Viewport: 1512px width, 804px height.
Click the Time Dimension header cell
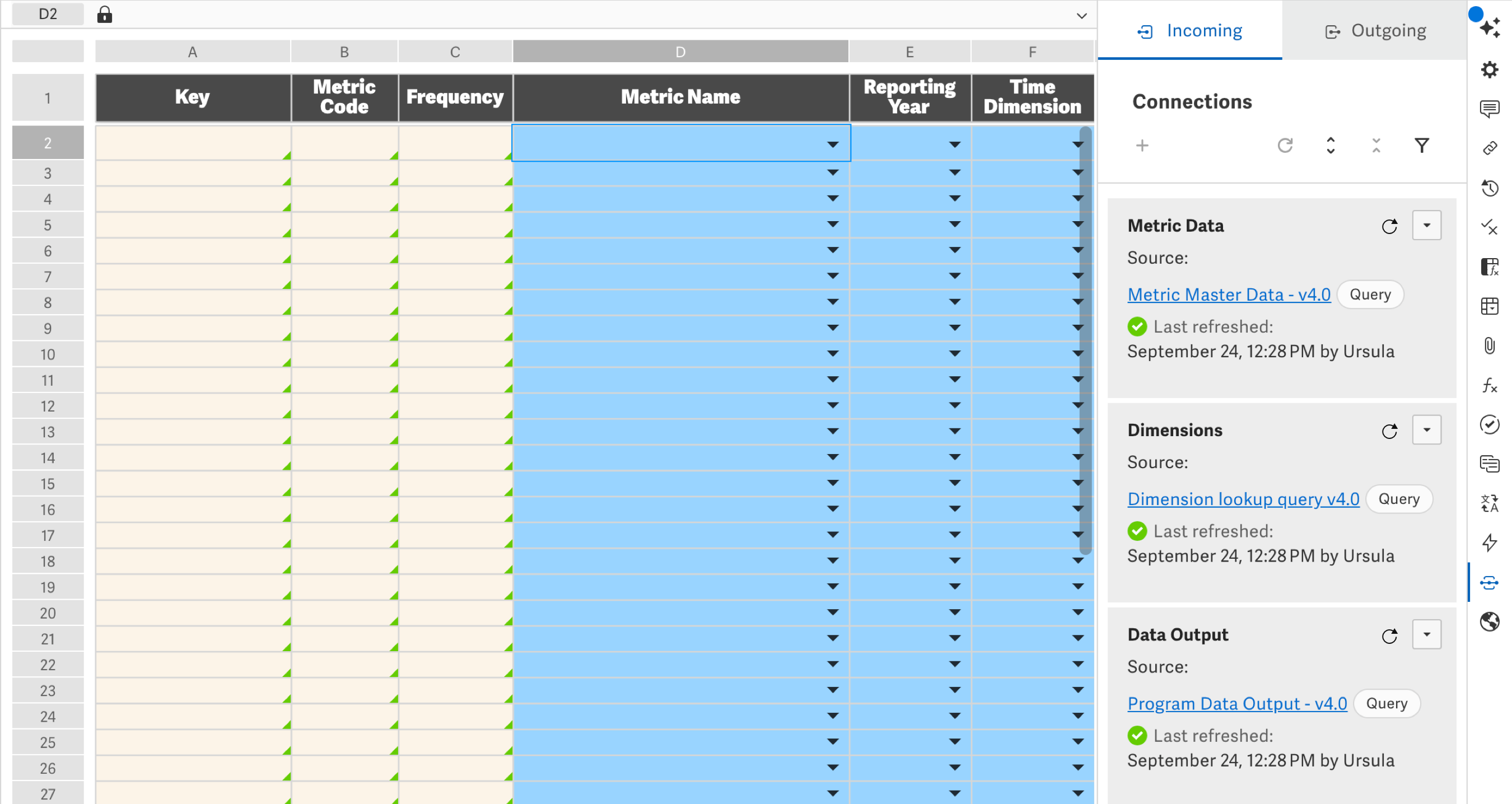(1033, 97)
